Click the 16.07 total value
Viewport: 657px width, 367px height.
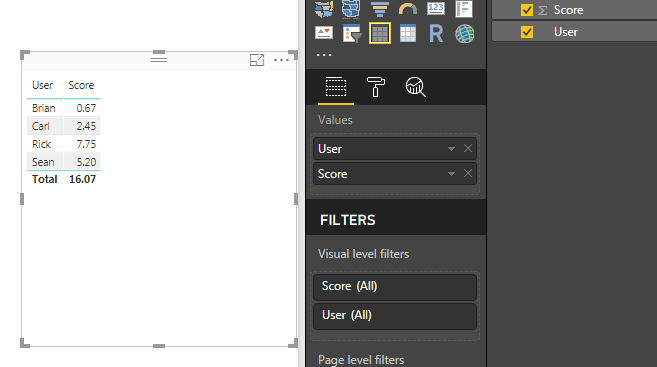pyautogui.click(x=82, y=179)
